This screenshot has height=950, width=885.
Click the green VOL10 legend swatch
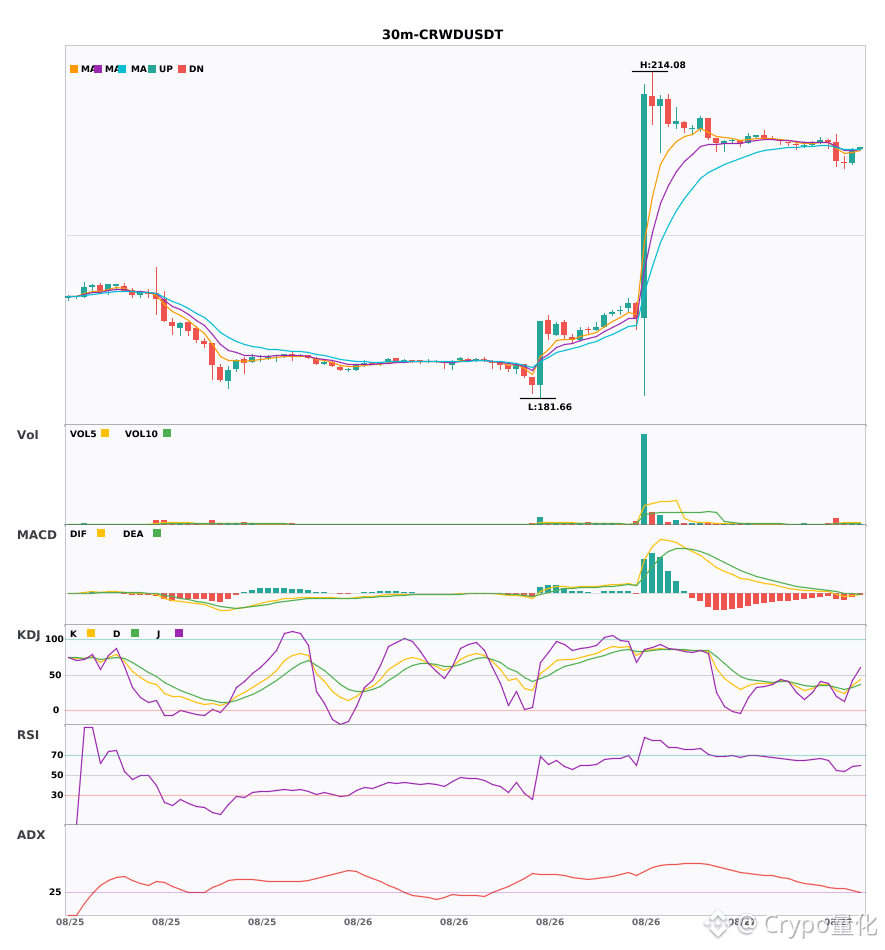click(x=167, y=433)
